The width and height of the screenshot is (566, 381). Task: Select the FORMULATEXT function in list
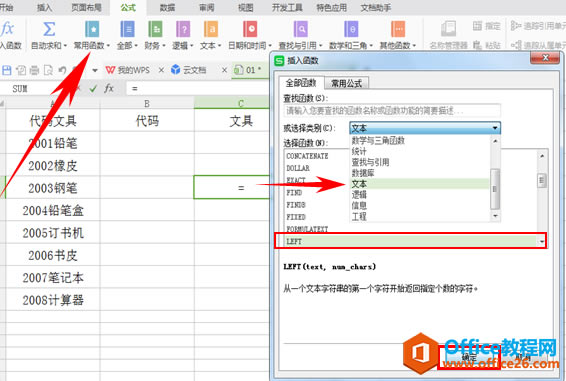[307, 229]
